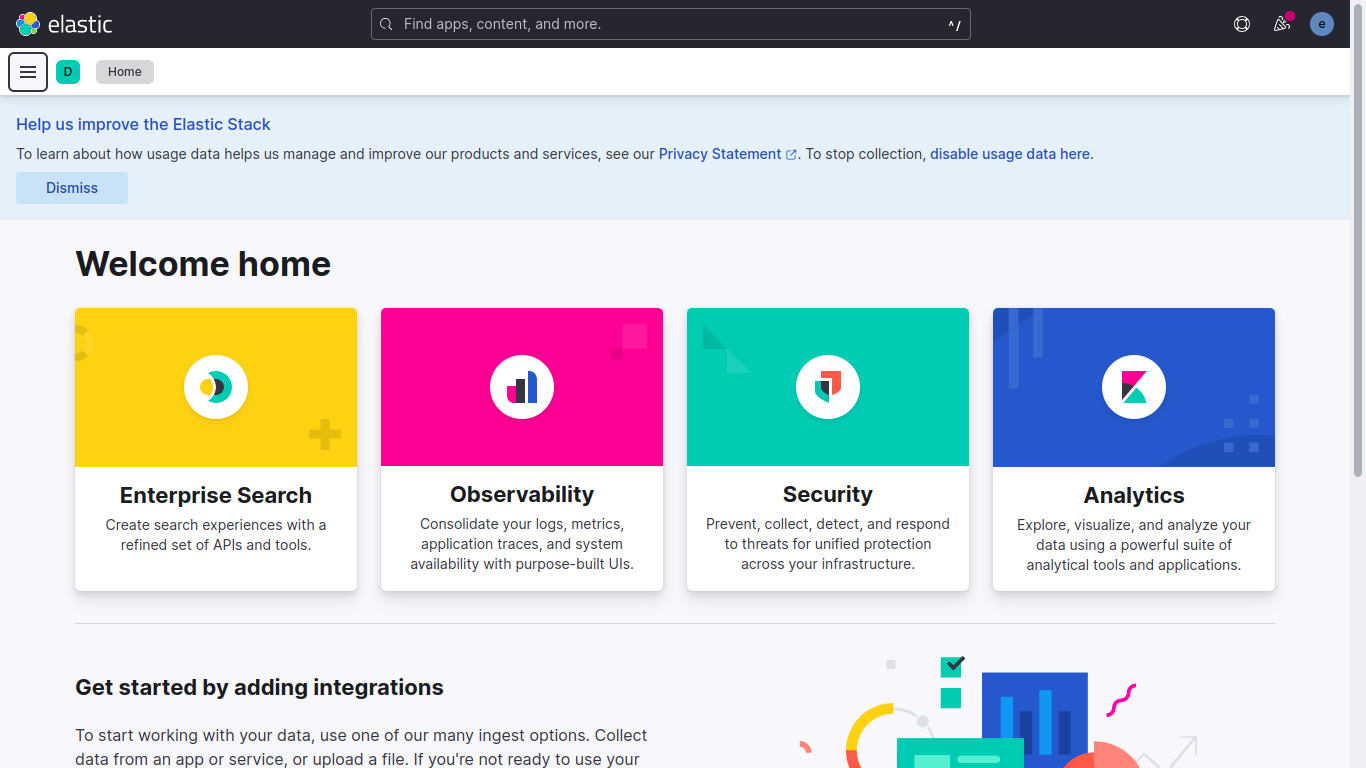Click Get started by adding integrations heading

tap(259, 687)
